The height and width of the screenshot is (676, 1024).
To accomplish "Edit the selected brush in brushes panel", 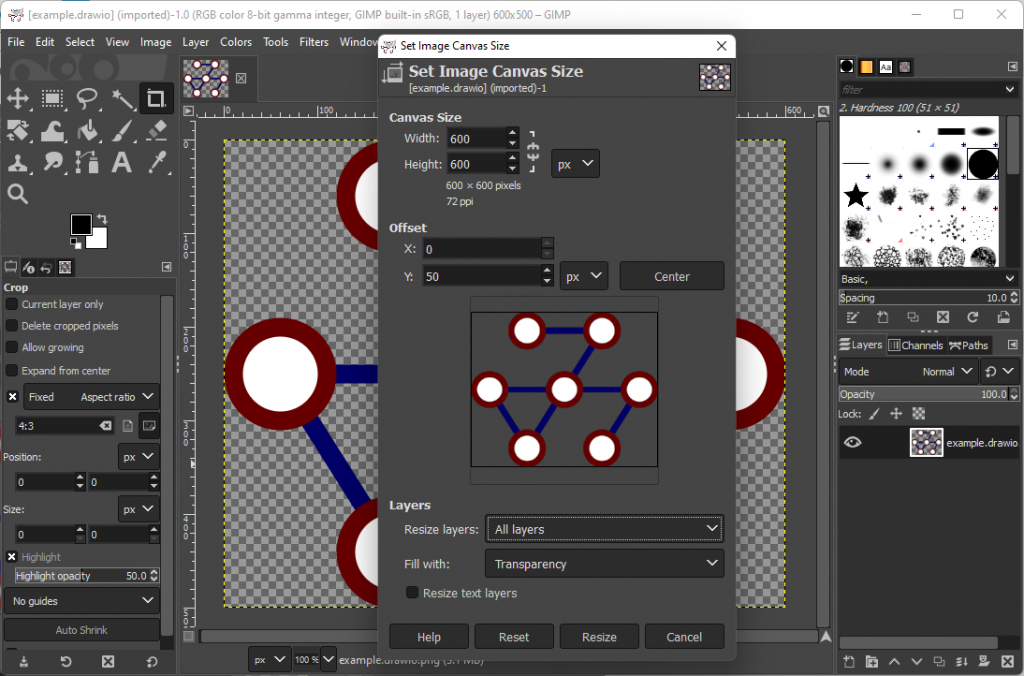I will [852, 317].
